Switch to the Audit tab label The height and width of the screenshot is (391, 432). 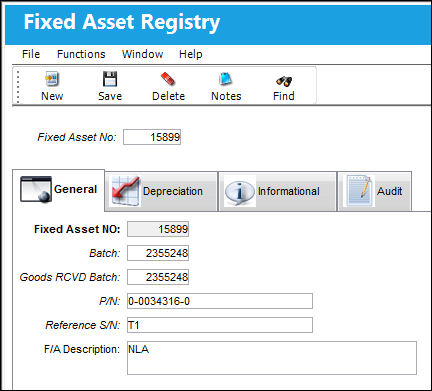[x=389, y=191]
